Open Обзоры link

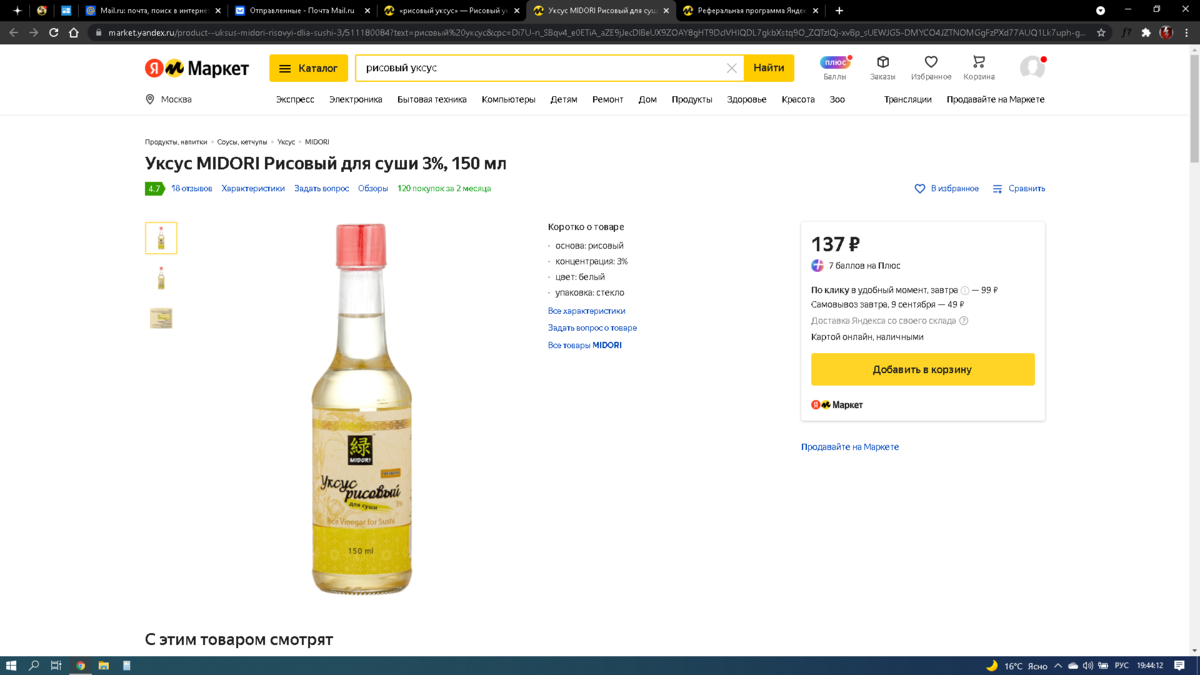point(373,188)
